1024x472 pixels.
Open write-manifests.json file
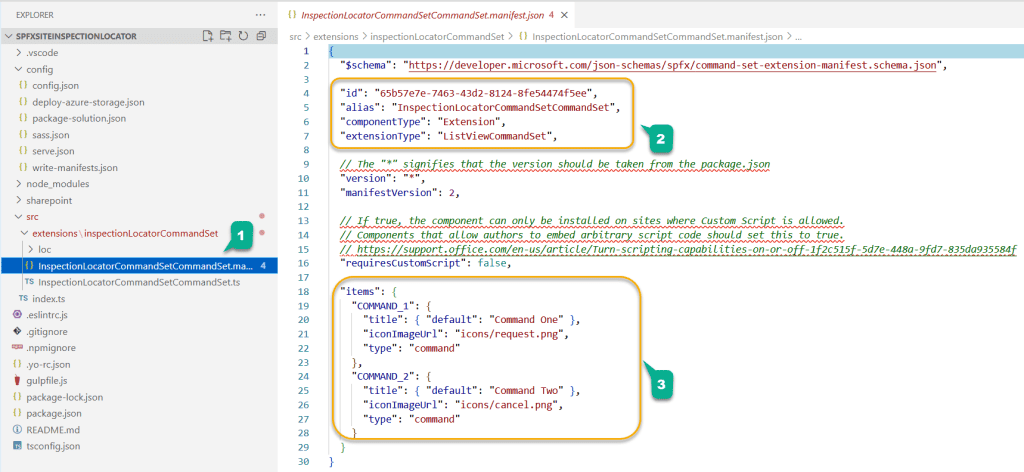point(75,168)
